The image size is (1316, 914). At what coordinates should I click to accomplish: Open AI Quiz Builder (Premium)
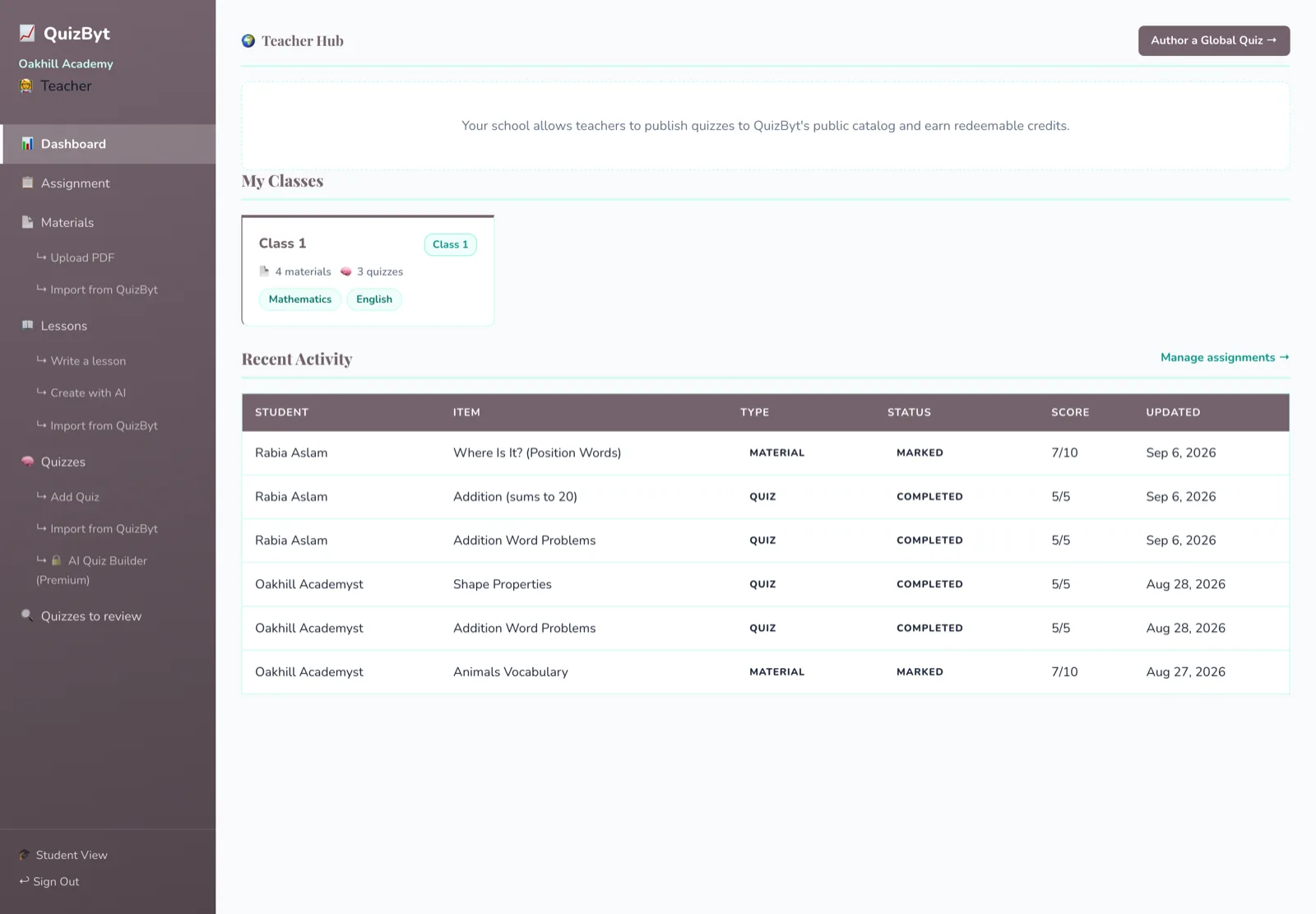coord(92,570)
